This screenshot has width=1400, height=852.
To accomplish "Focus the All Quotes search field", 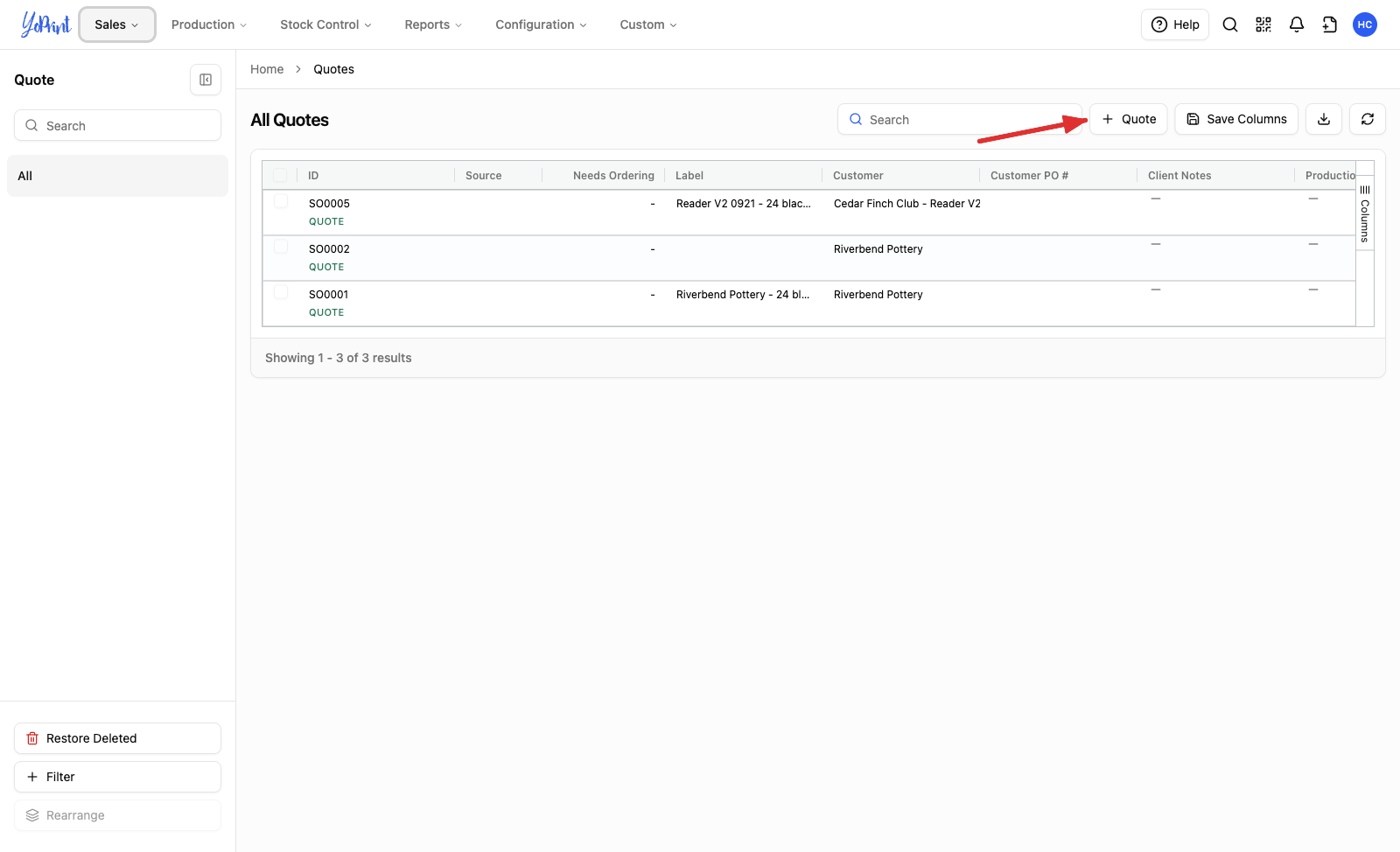I will 961,119.
